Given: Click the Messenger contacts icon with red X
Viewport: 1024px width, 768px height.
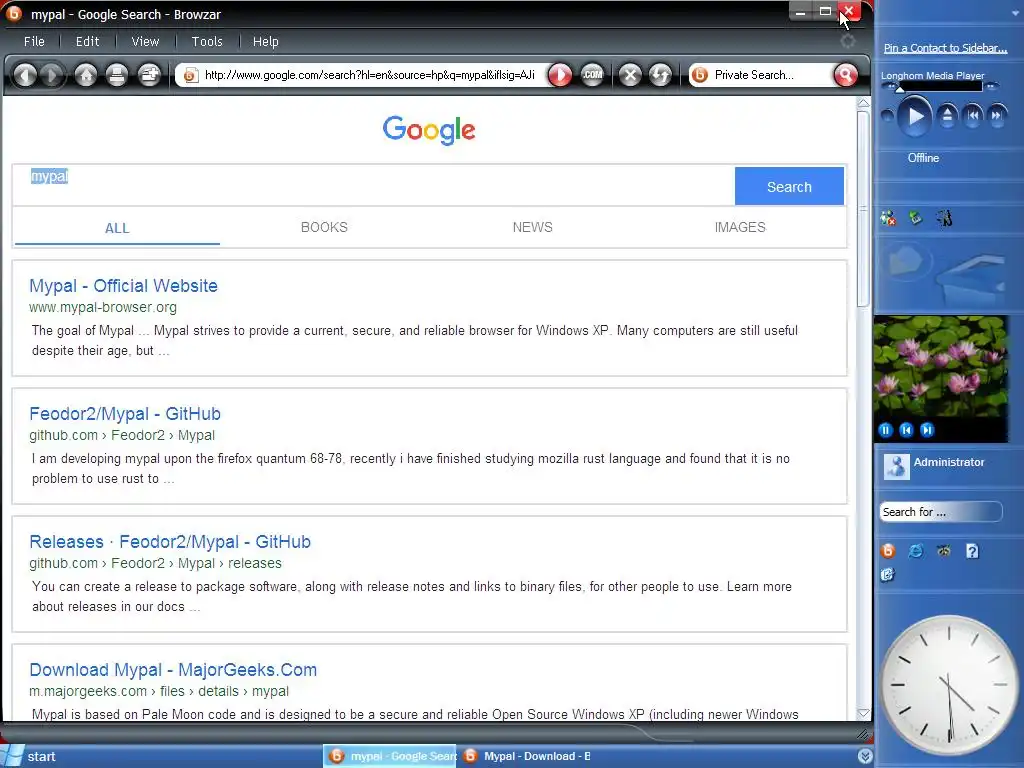Looking at the screenshot, I should [888, 218].
